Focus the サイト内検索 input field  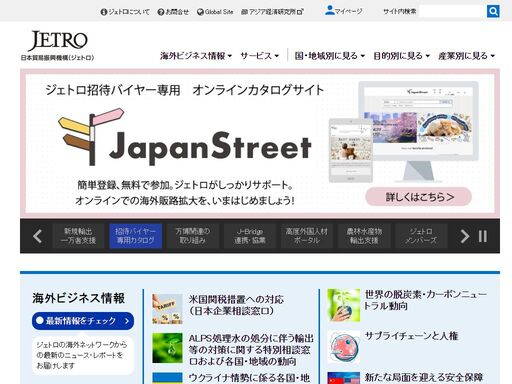(453, 11)
